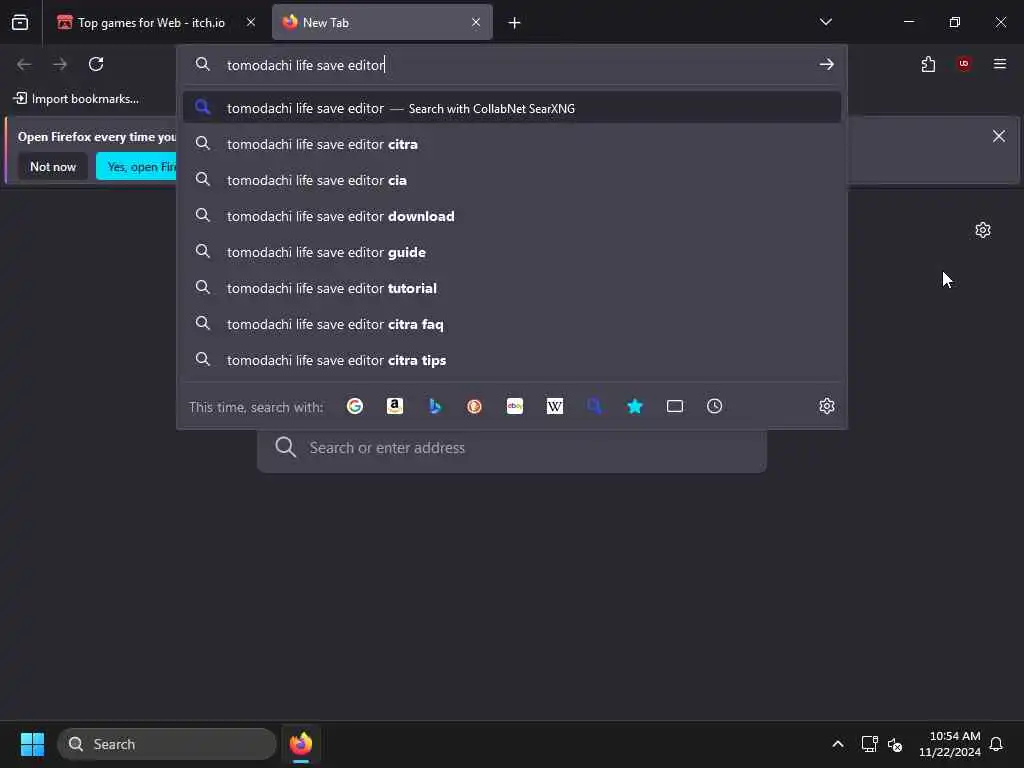
Task: Choose suggestion ending in "citra faq"
Action: click(512, 324)
